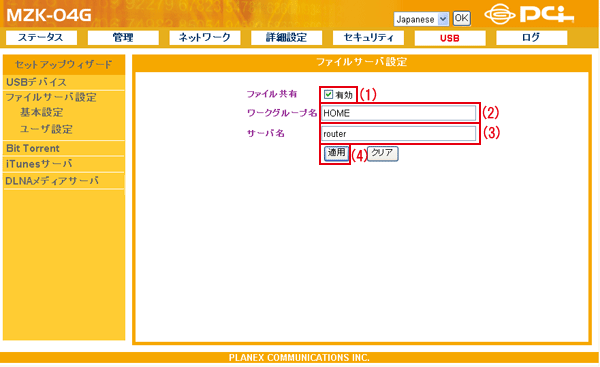Screen dimensions: 600x367
Task: Open ユーザ設定 in the sidebar
Action: [x=46, y=129]
